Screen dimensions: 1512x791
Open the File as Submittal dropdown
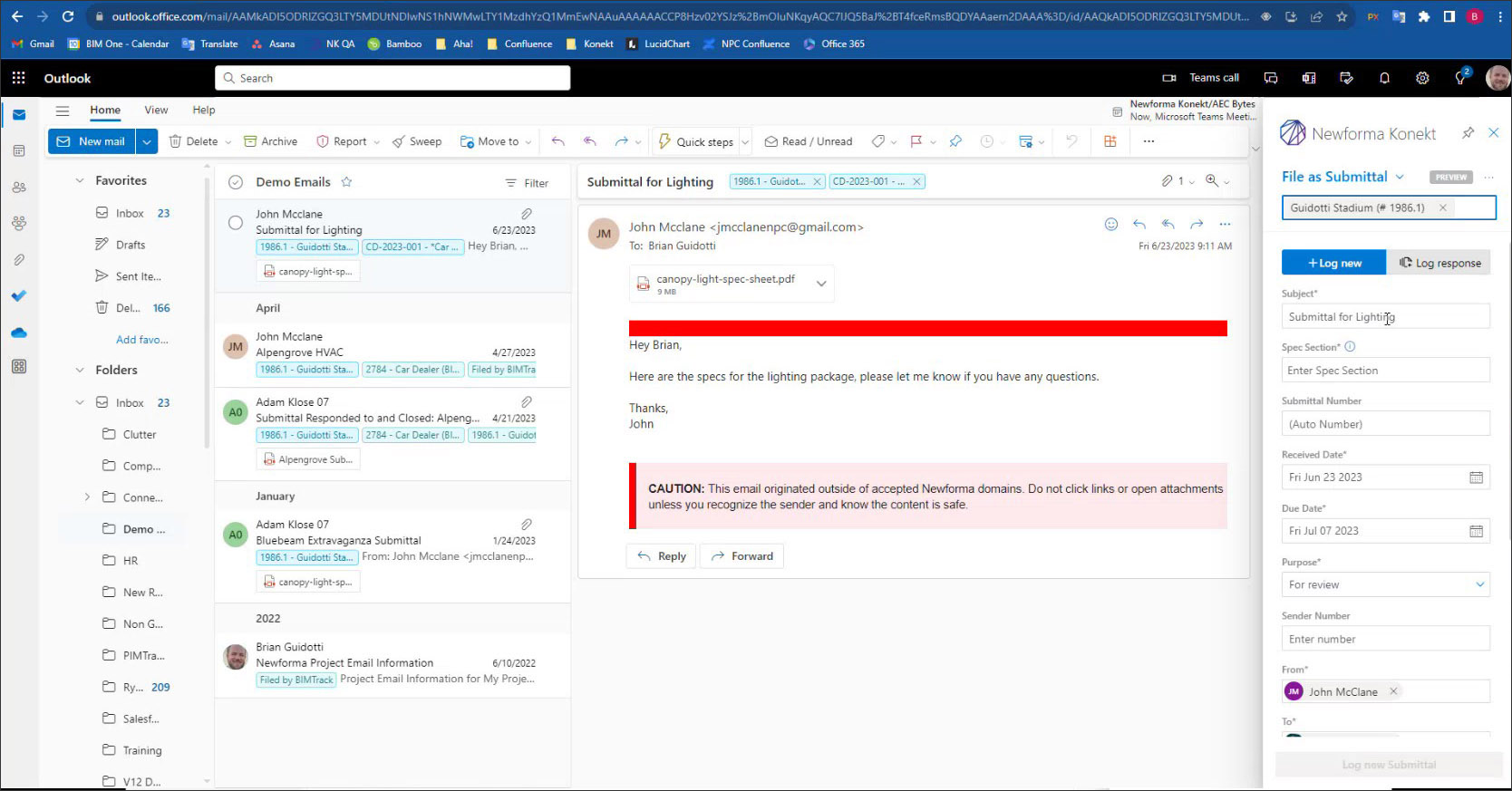(x=1342, y=177)
